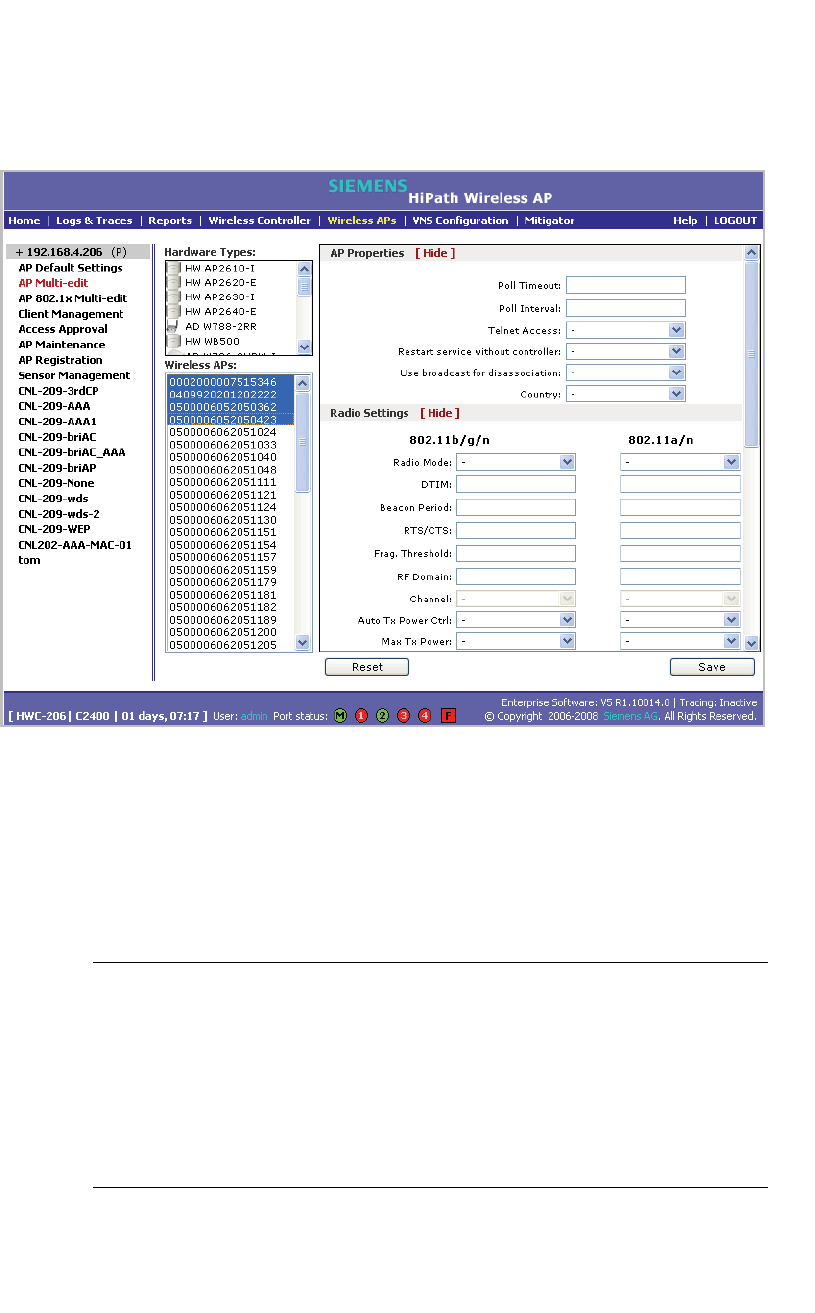Click the AD W788-2RR hardware icon
The width and height of the screenshot is (815, 1313).
coord(174,327)
